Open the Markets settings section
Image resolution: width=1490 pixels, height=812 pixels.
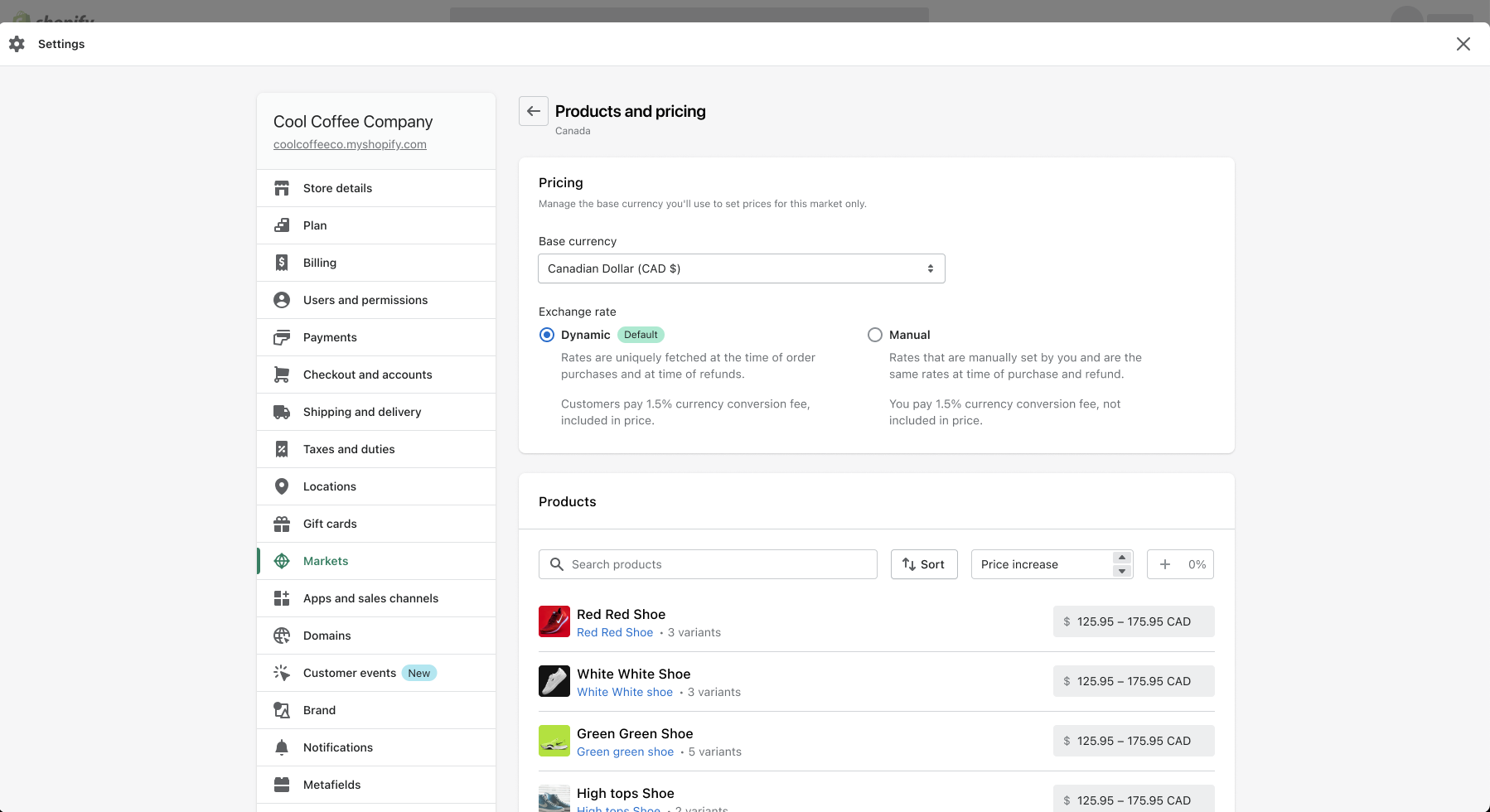pyautogui.click(x=326, y=561)
